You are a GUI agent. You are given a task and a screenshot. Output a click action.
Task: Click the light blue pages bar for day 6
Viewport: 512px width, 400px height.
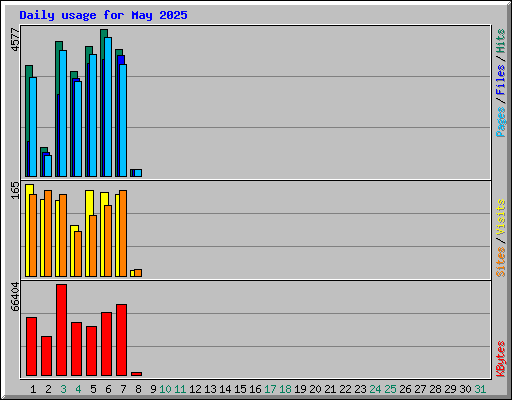tap(108, 107)
